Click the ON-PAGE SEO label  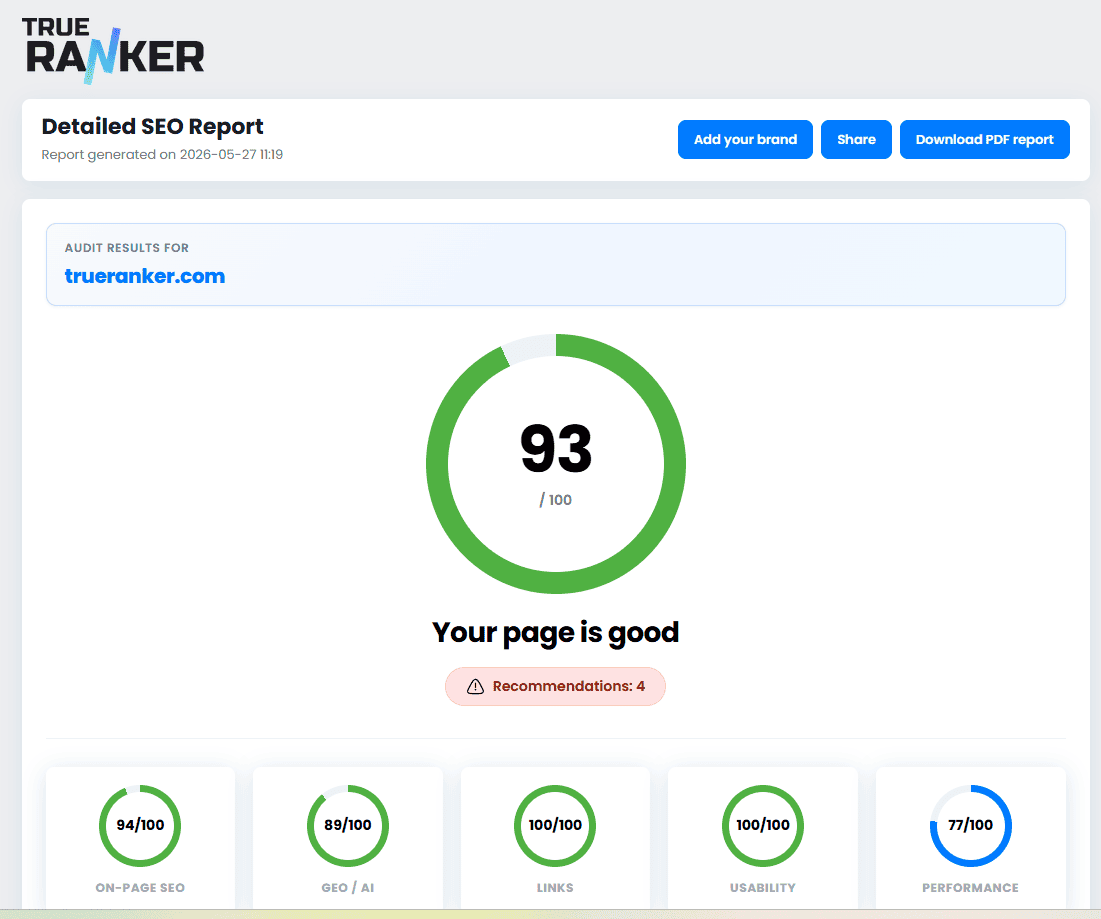click(x=140, y=887)
